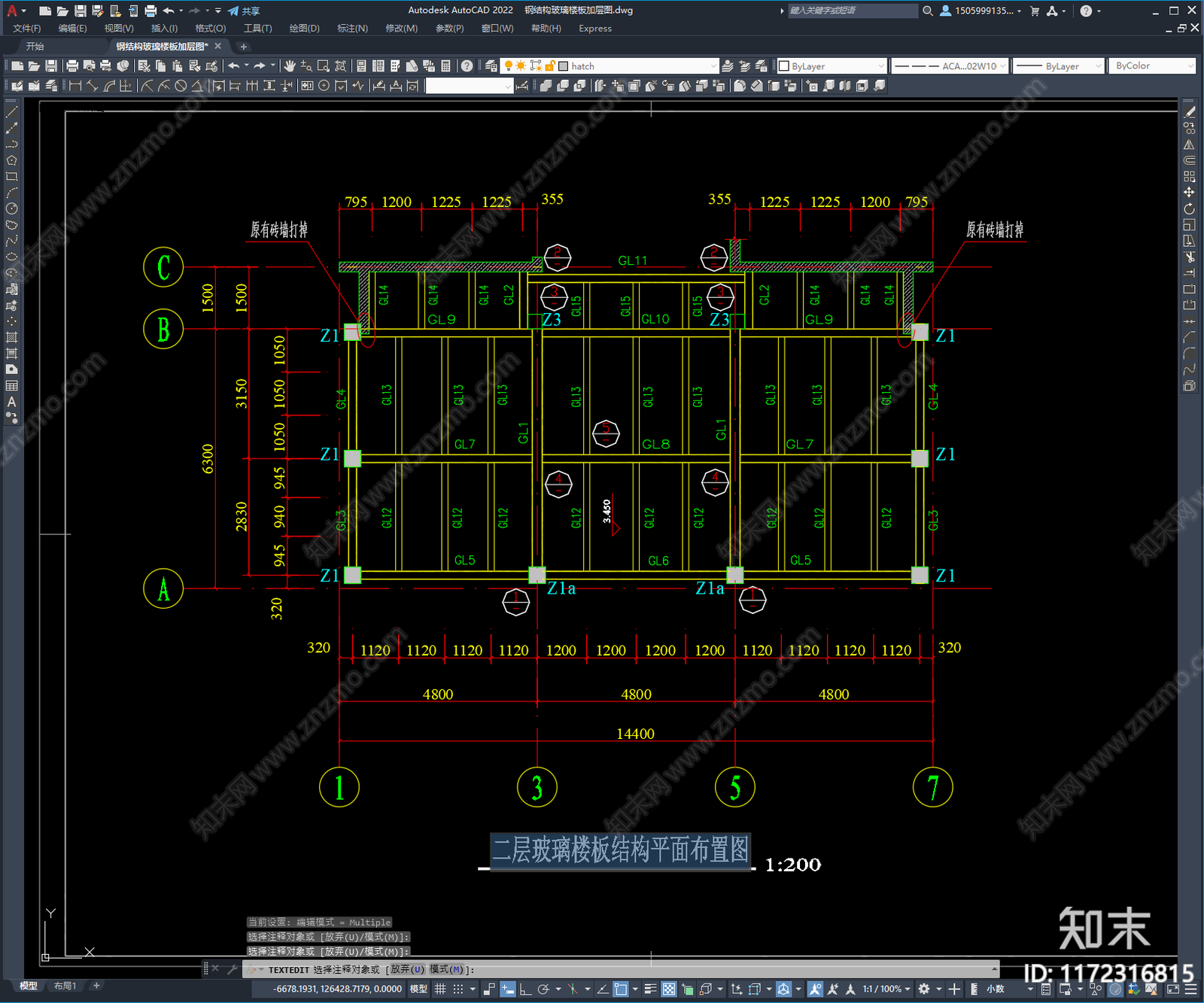Open the ACA linetype dropdown
This screenshot has width=1204, height=1003.
[950, 66]
